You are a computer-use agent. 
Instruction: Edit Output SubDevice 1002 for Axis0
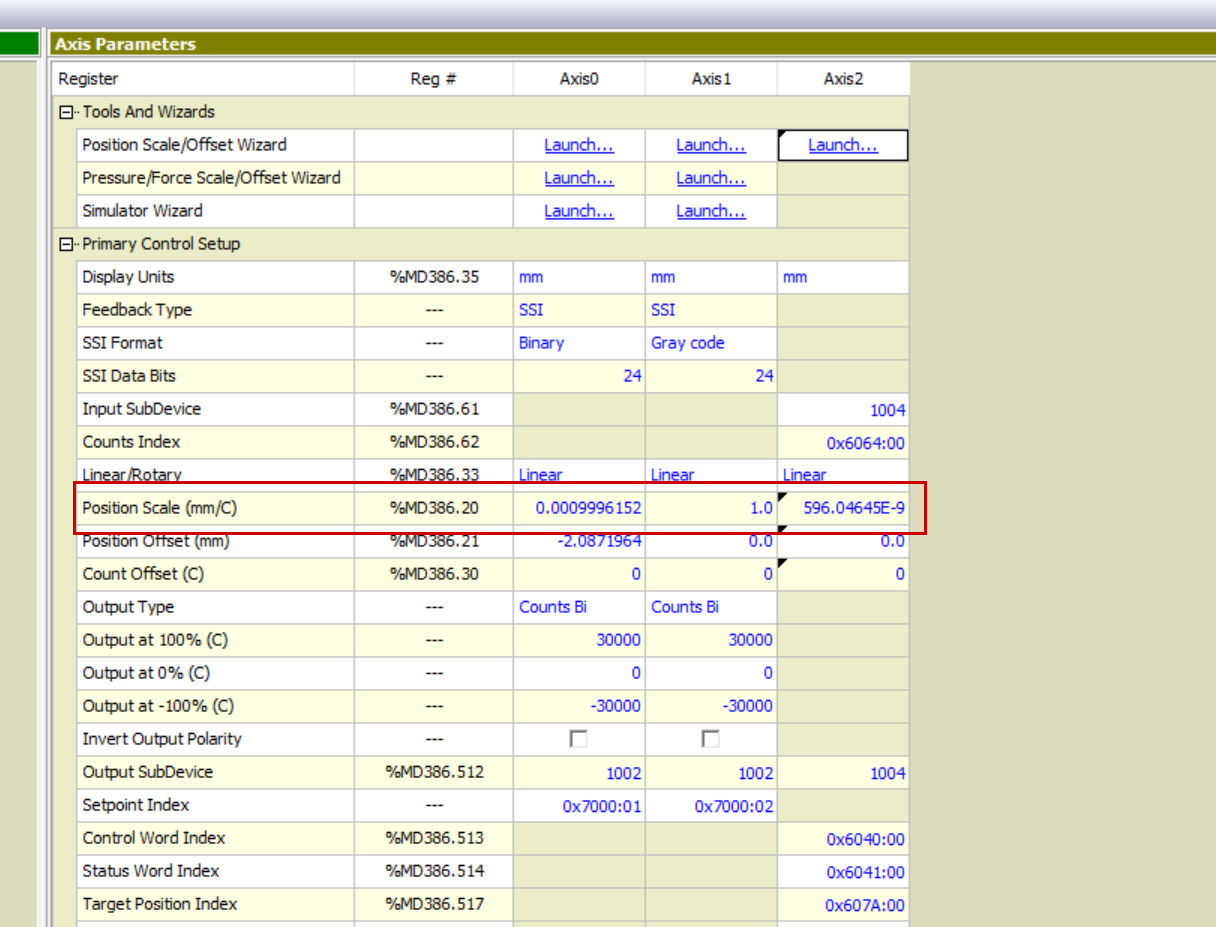pos(579,772)
